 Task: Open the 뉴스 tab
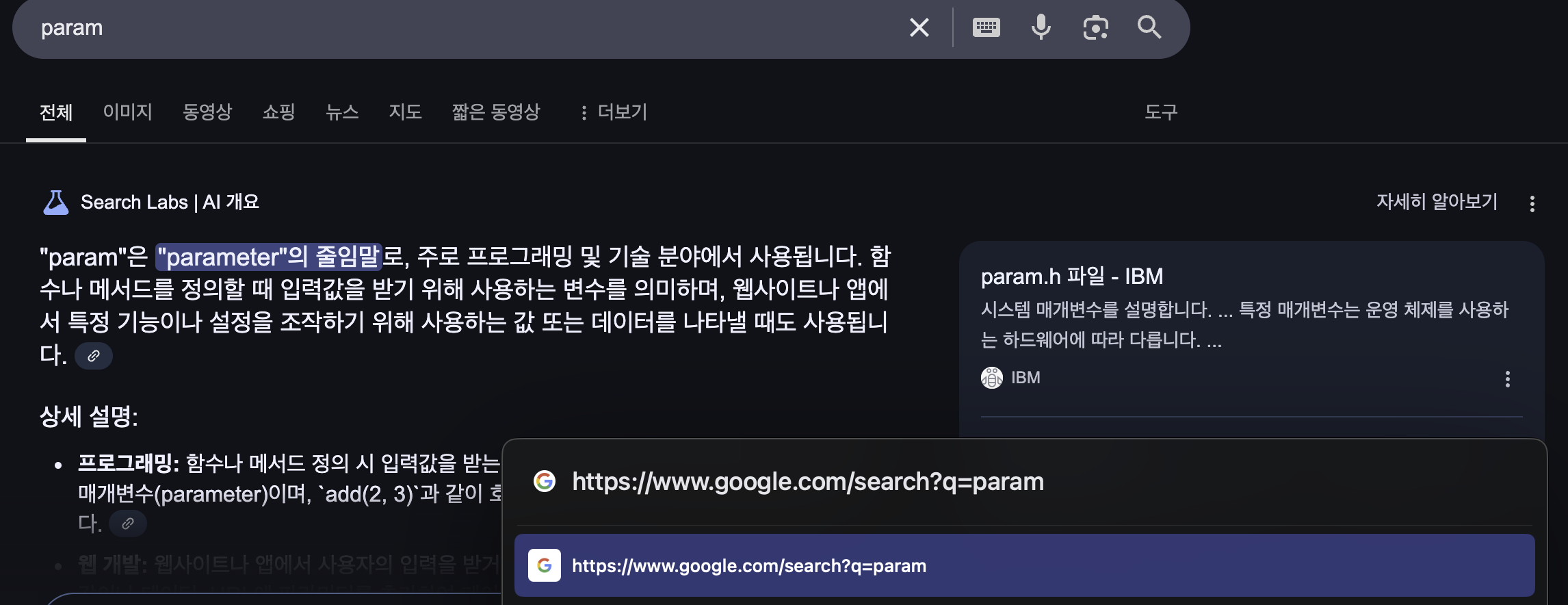point(342,112)
